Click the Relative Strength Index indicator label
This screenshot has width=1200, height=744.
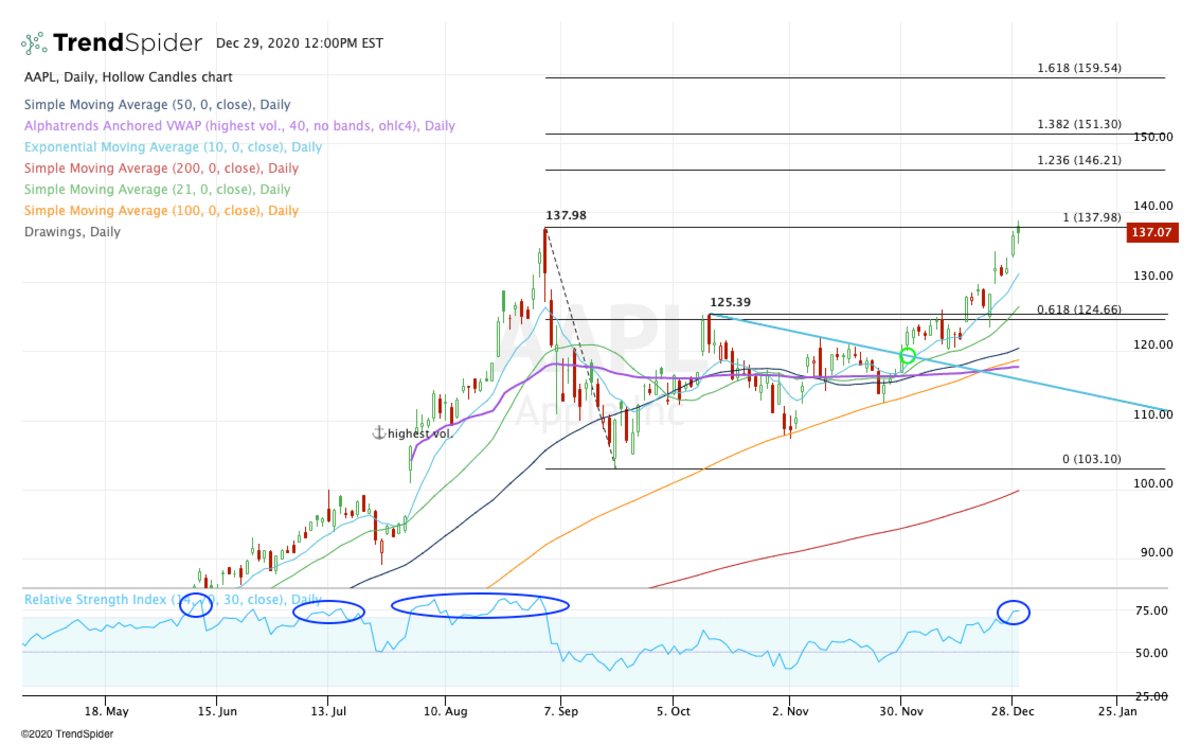pos(100,600)
